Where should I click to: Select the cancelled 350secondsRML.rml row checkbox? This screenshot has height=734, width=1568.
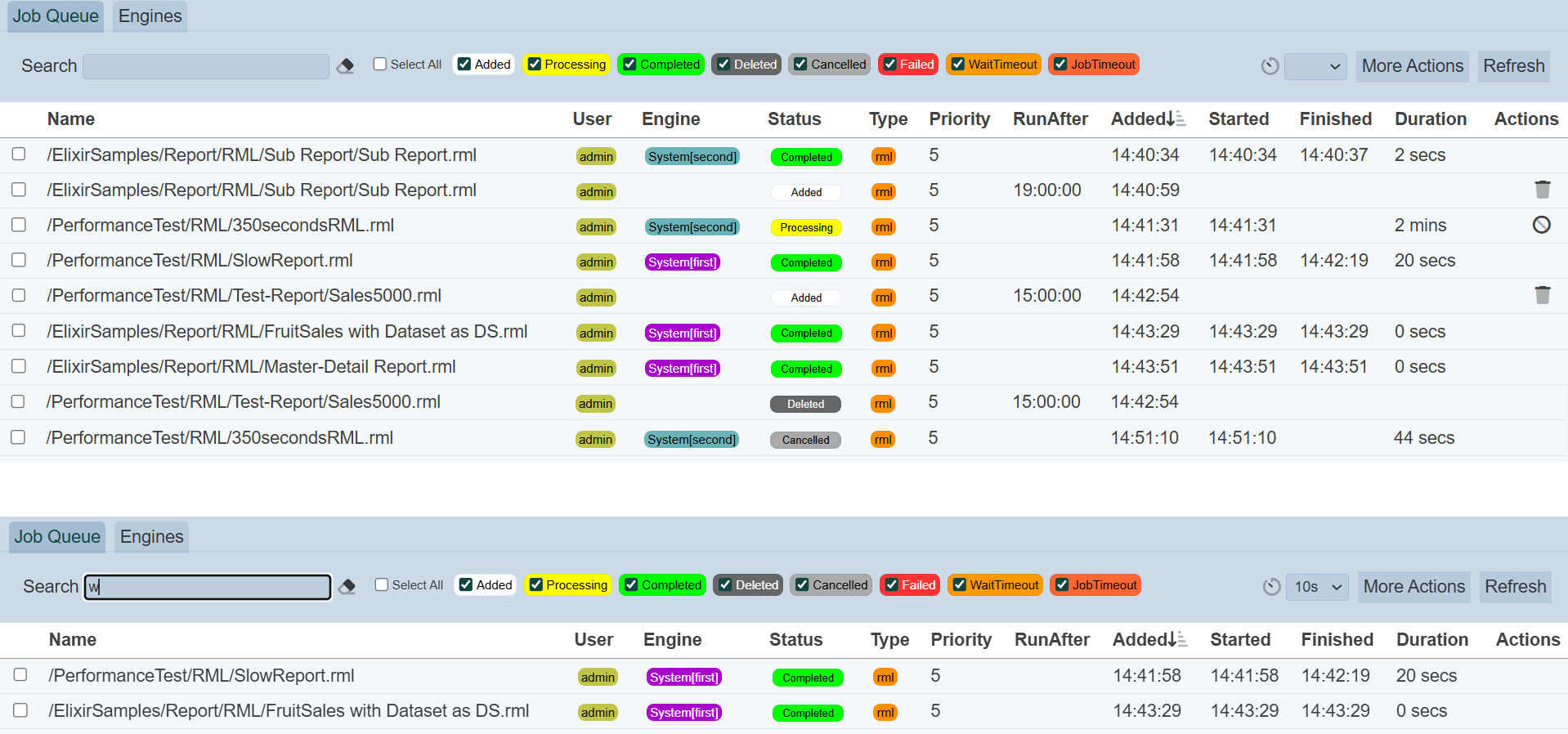click(x=18, y=437)
